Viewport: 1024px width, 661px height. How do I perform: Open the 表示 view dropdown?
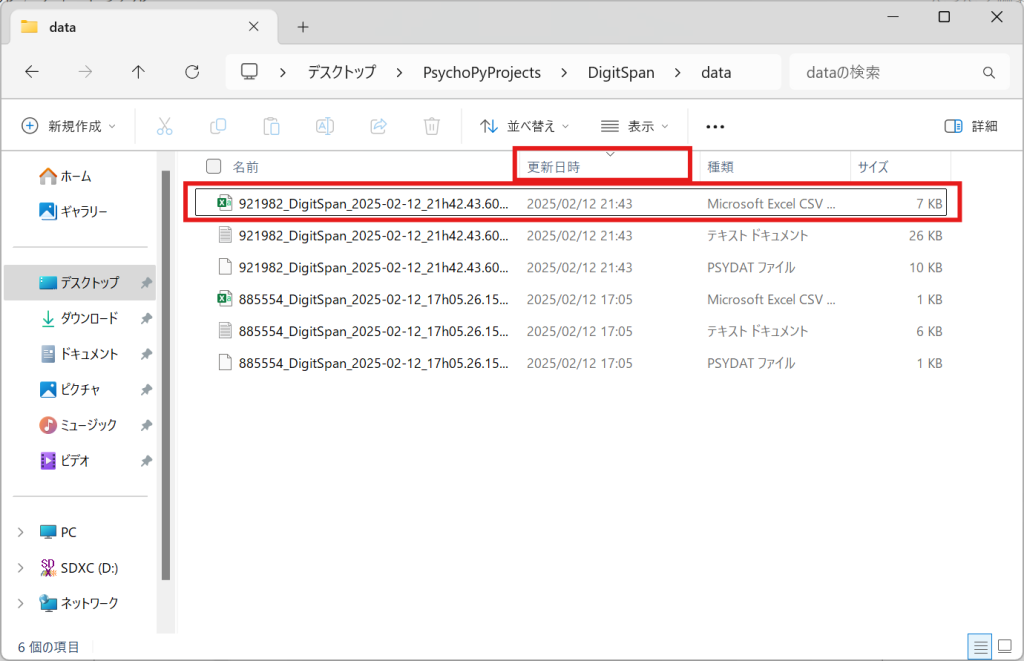634,126
